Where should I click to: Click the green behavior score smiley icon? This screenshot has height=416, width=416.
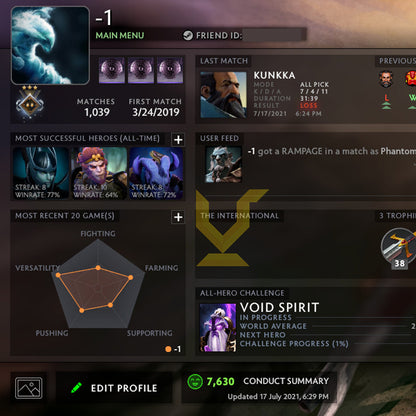click(x=195, y=382)
